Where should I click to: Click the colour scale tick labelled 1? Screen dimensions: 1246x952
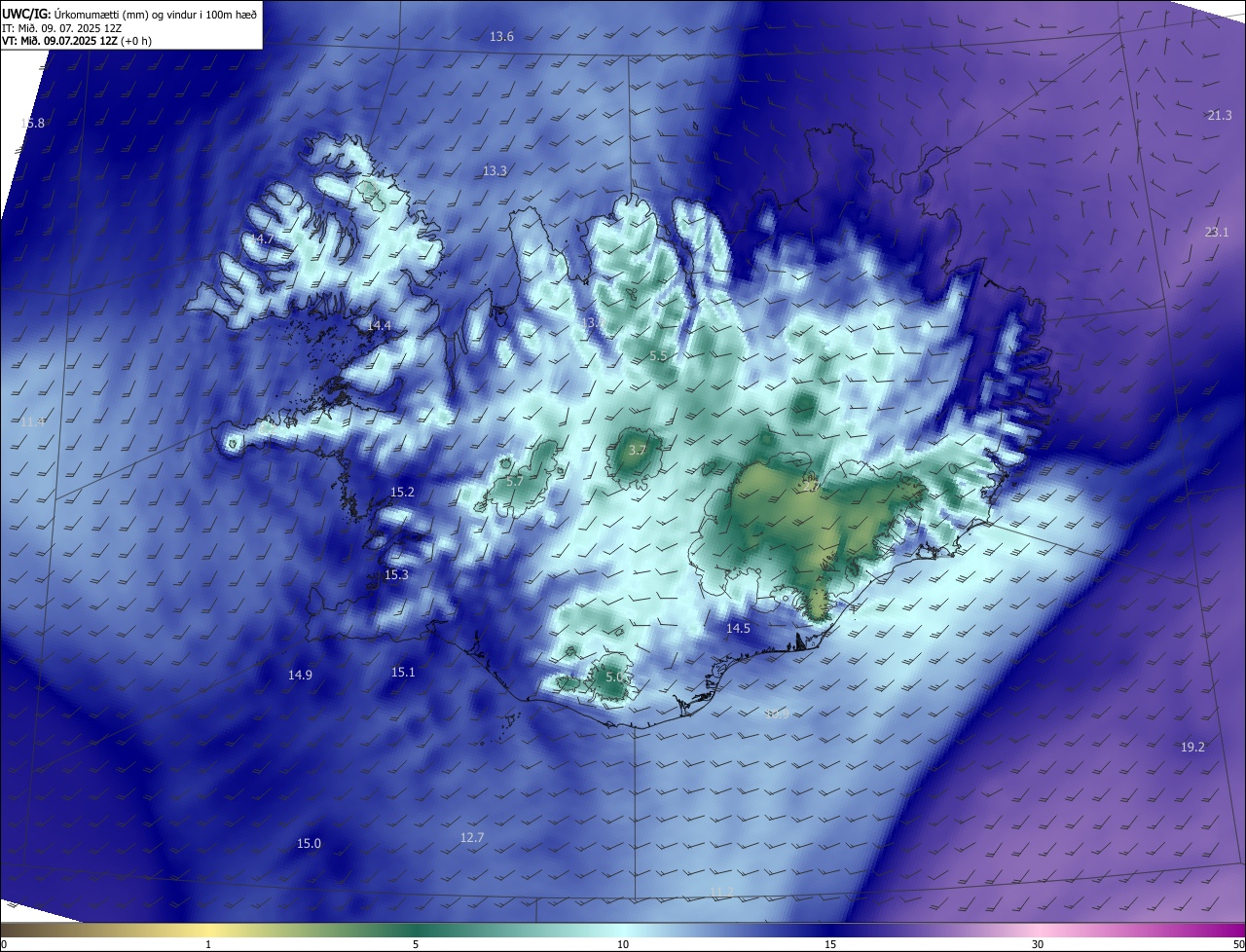(x=208, y=944)
